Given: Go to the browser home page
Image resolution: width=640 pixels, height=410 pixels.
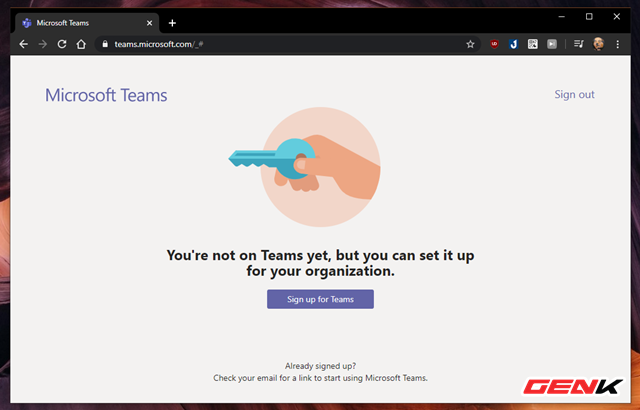Looking at the screenshot, I should pos(81,44).
